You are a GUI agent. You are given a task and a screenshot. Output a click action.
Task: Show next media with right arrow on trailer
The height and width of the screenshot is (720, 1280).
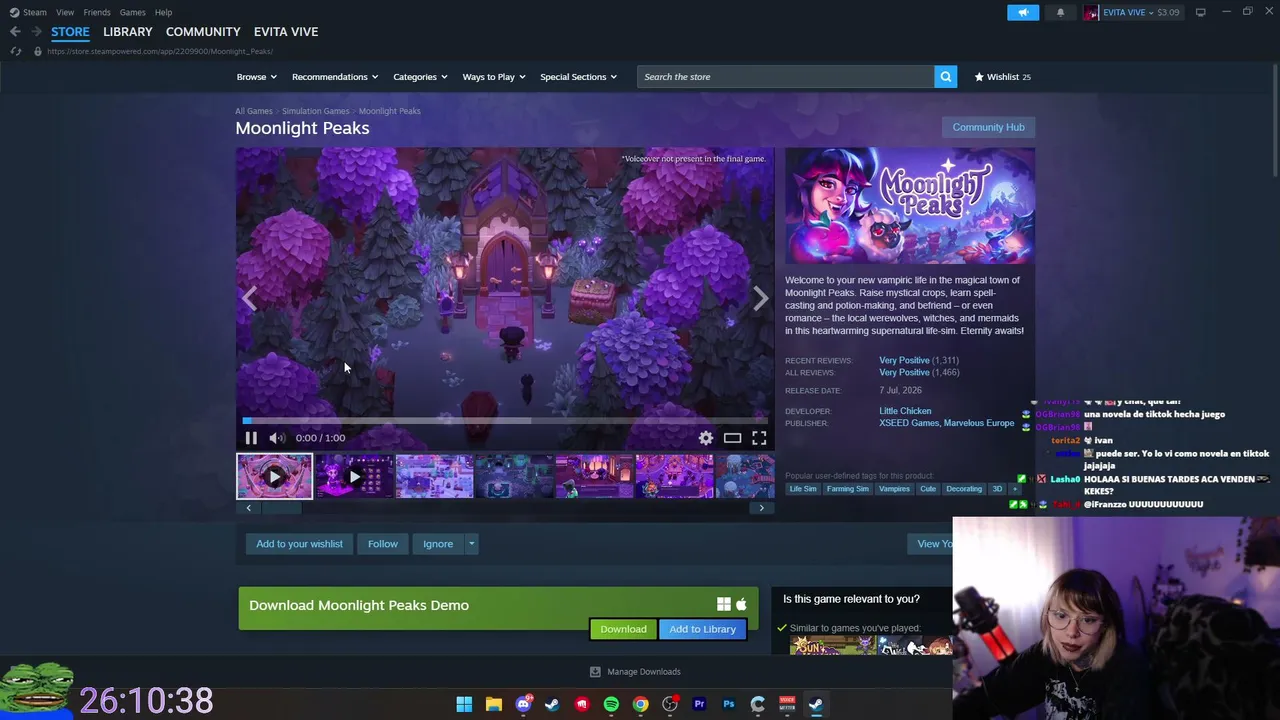point(761,298)
